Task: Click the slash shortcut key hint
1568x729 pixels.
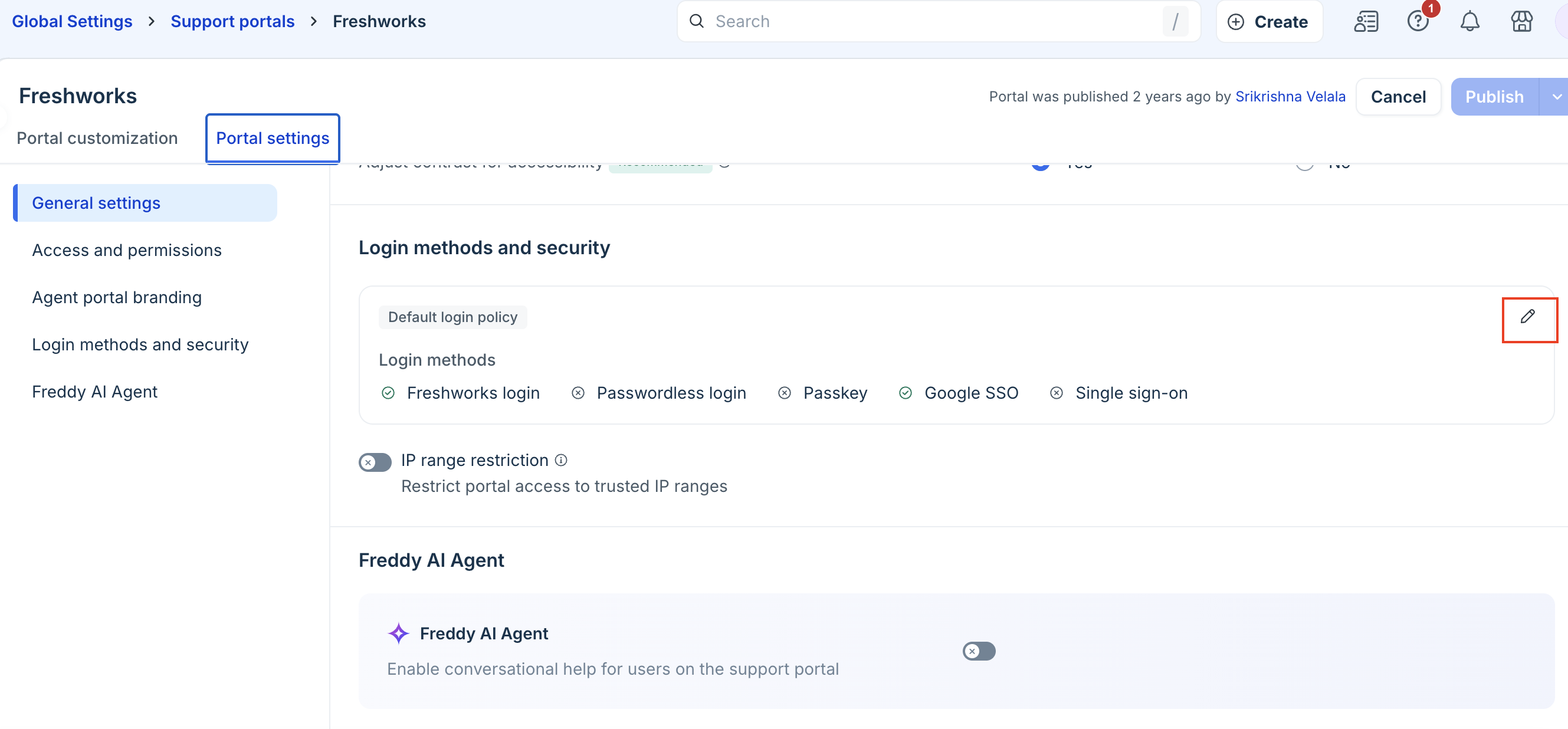Action: [1175, 21]
